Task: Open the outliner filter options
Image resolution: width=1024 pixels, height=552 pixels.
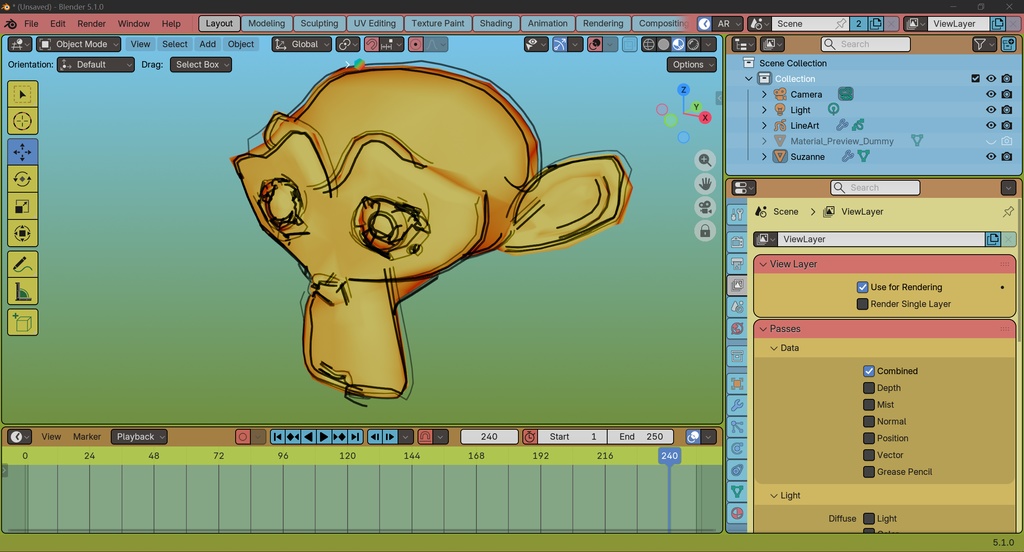Action: pos(983,44)
